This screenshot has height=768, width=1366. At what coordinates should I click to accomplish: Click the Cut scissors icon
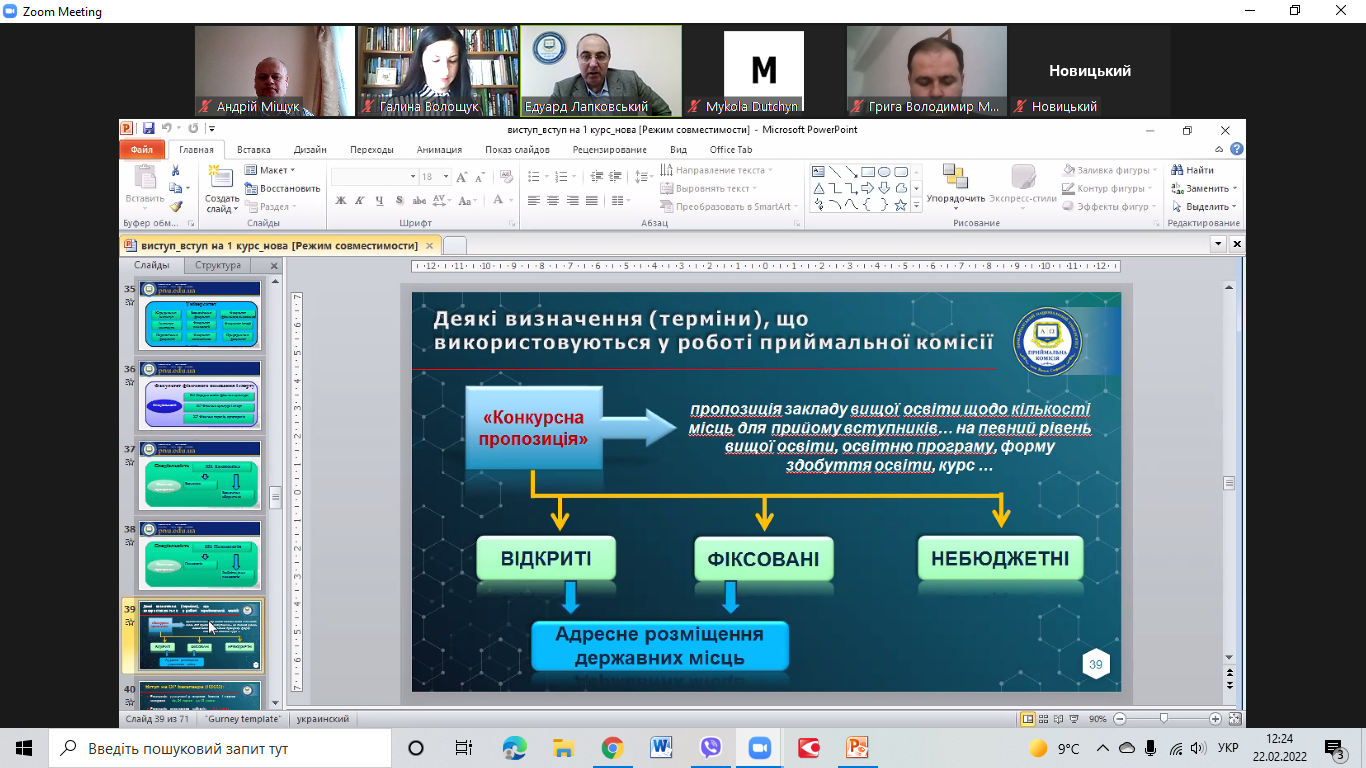[x=176, y=171]
